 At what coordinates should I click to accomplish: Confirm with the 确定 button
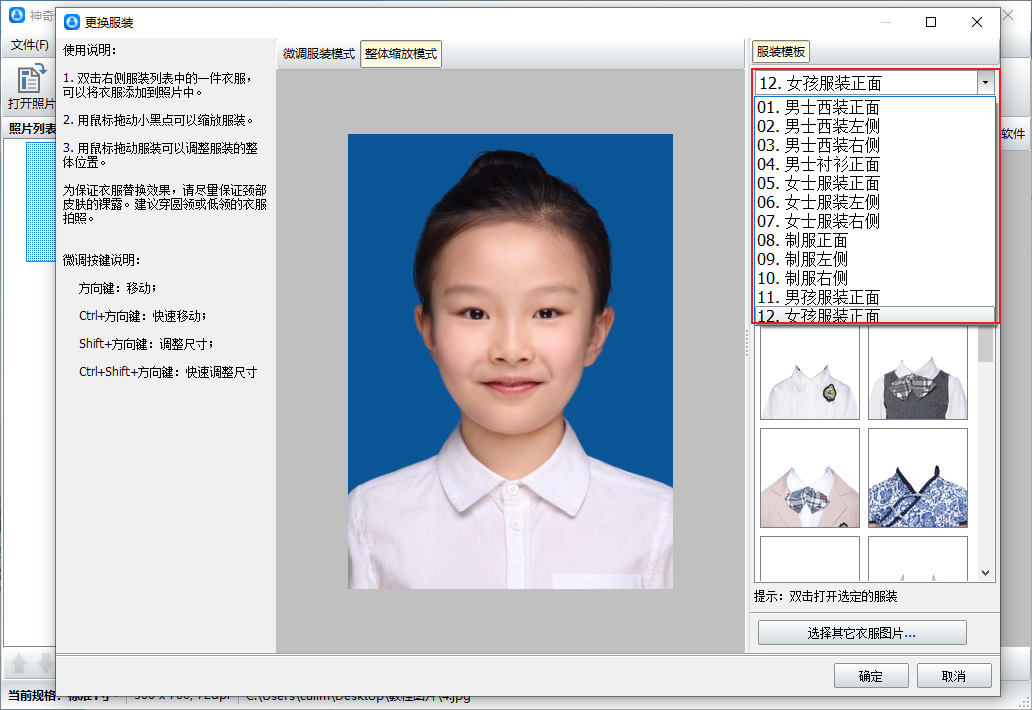click(871, 676)
